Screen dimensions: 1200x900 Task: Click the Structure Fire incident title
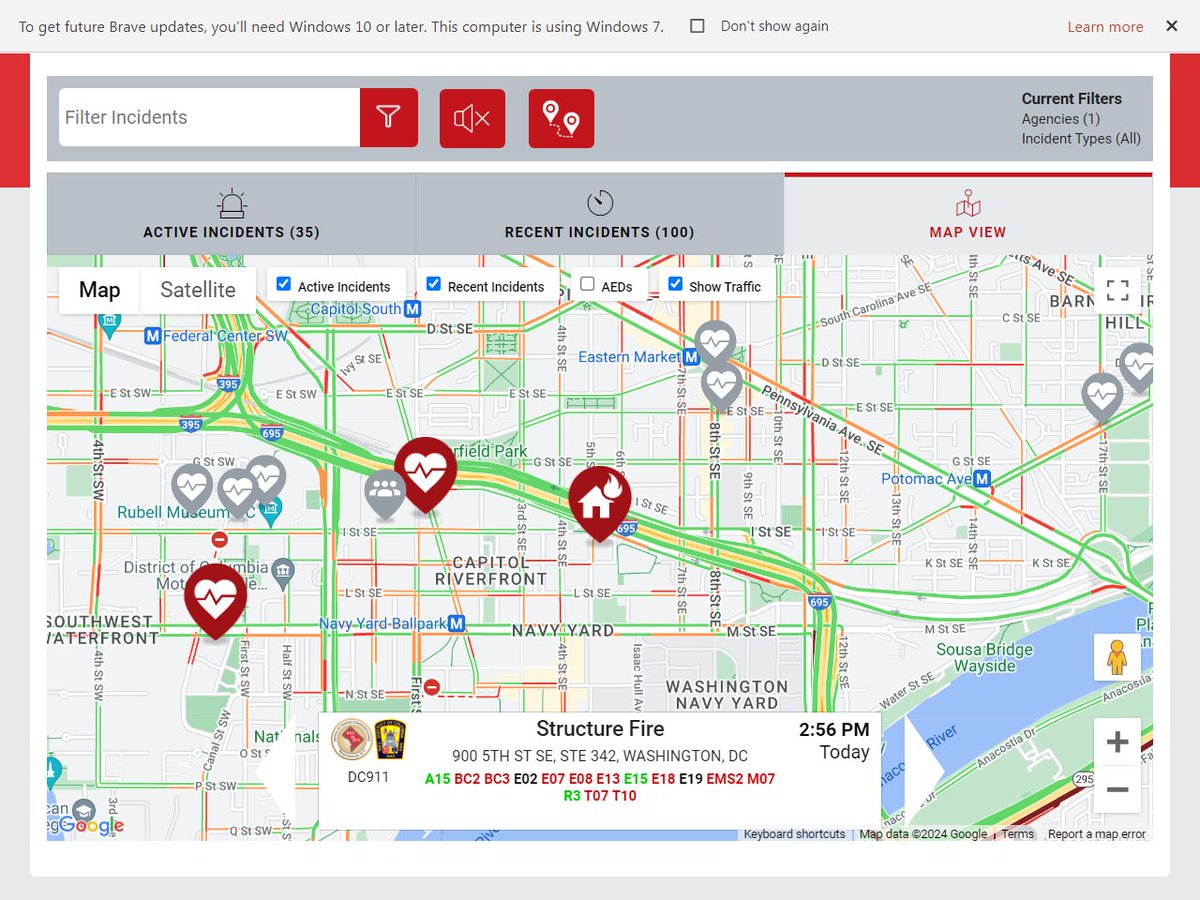tap(600, 729)
